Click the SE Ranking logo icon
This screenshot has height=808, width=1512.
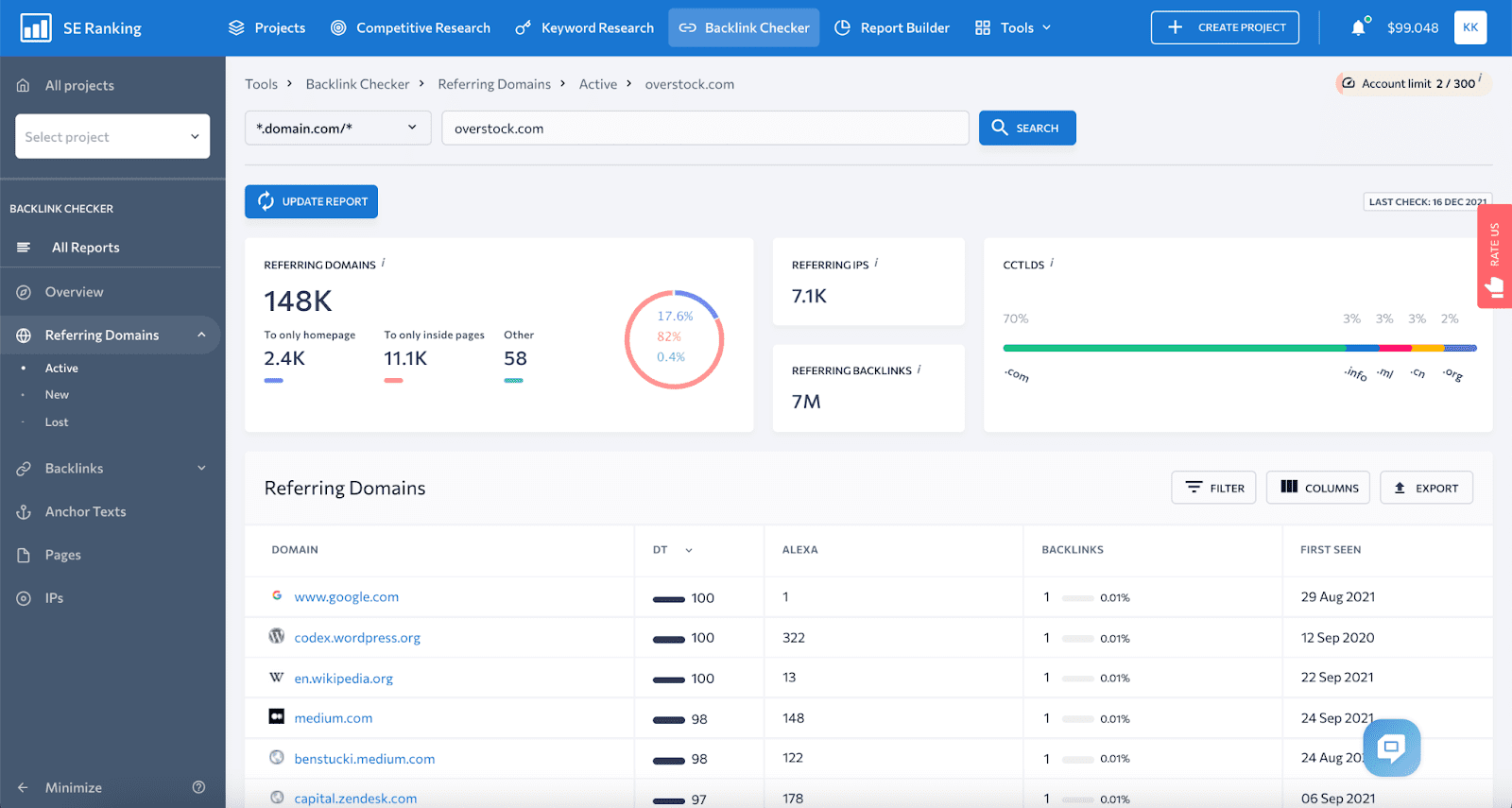(x=36, y=27)
